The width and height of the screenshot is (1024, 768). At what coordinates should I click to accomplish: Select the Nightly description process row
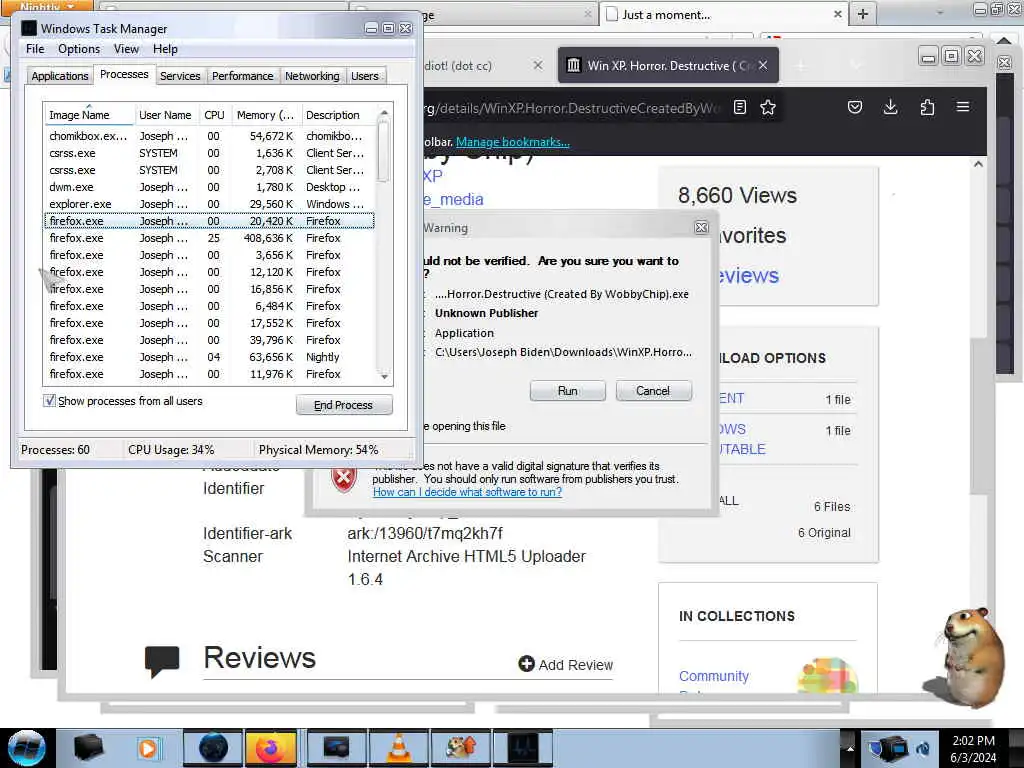point(209,357)
